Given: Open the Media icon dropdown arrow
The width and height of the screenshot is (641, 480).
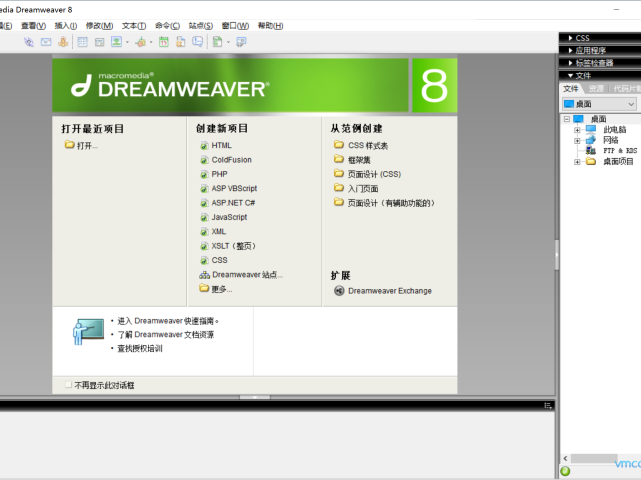Looking at the screenshot, I should point(151,42).
